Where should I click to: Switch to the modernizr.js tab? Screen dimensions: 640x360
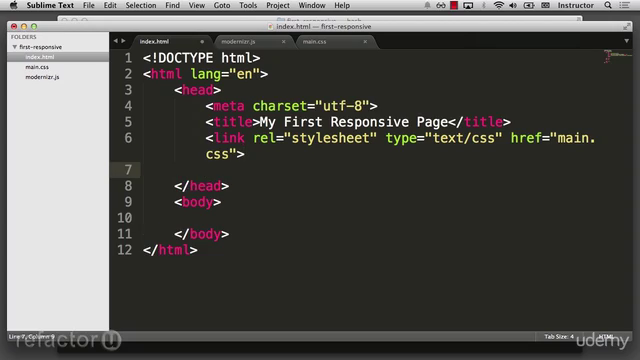[x=252, y=42]
